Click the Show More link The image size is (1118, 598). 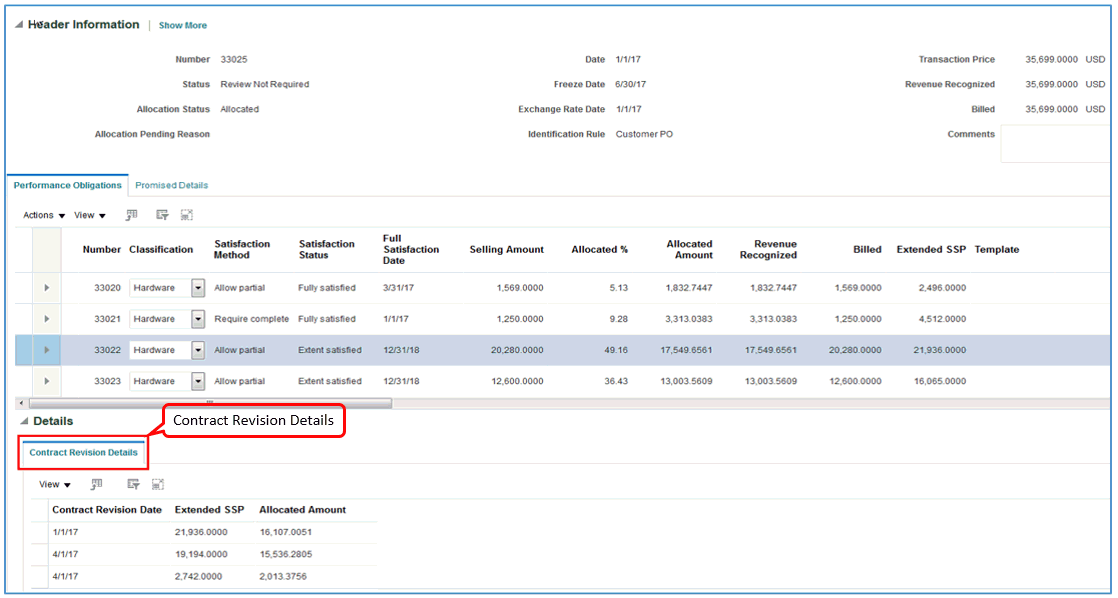pos(182,24)
